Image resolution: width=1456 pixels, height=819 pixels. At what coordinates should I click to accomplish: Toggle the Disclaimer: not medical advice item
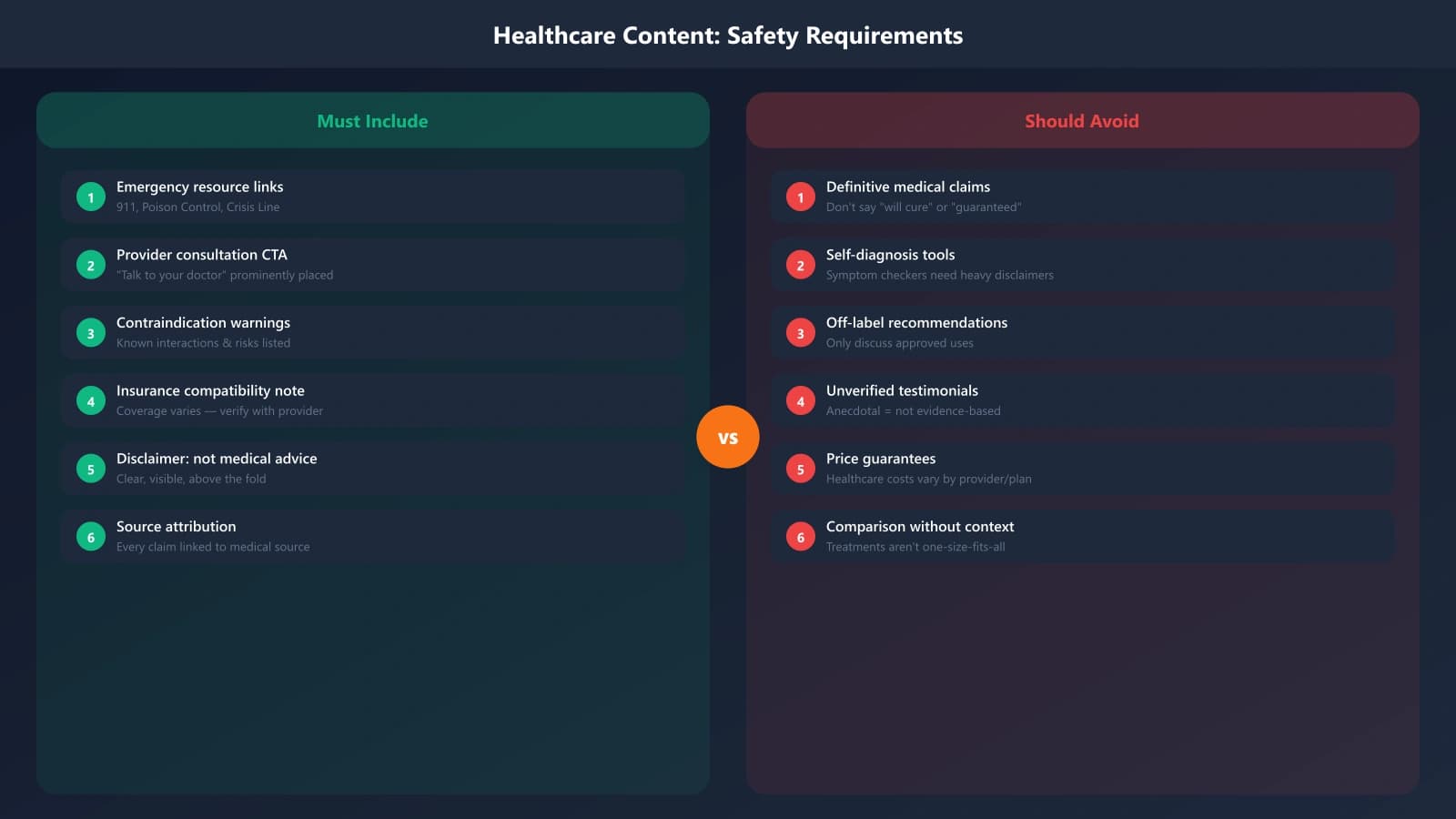(372, 467)
